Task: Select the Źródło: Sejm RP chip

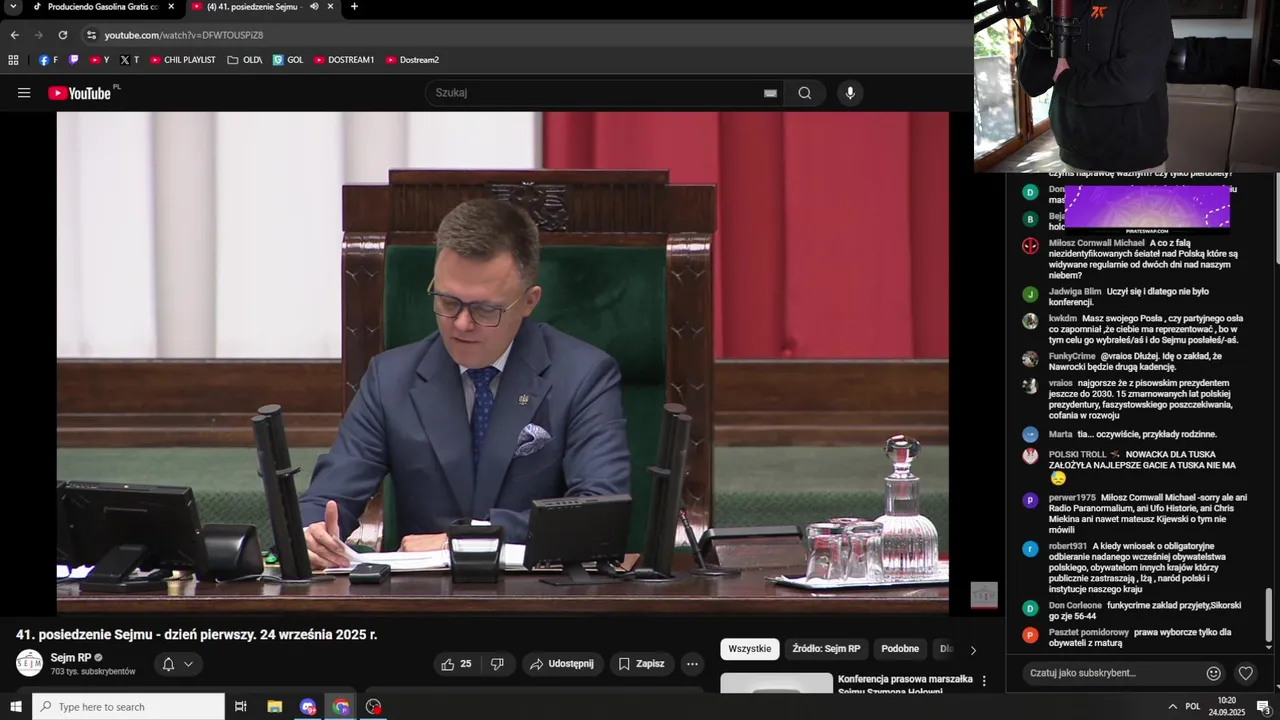Action: 826,649
